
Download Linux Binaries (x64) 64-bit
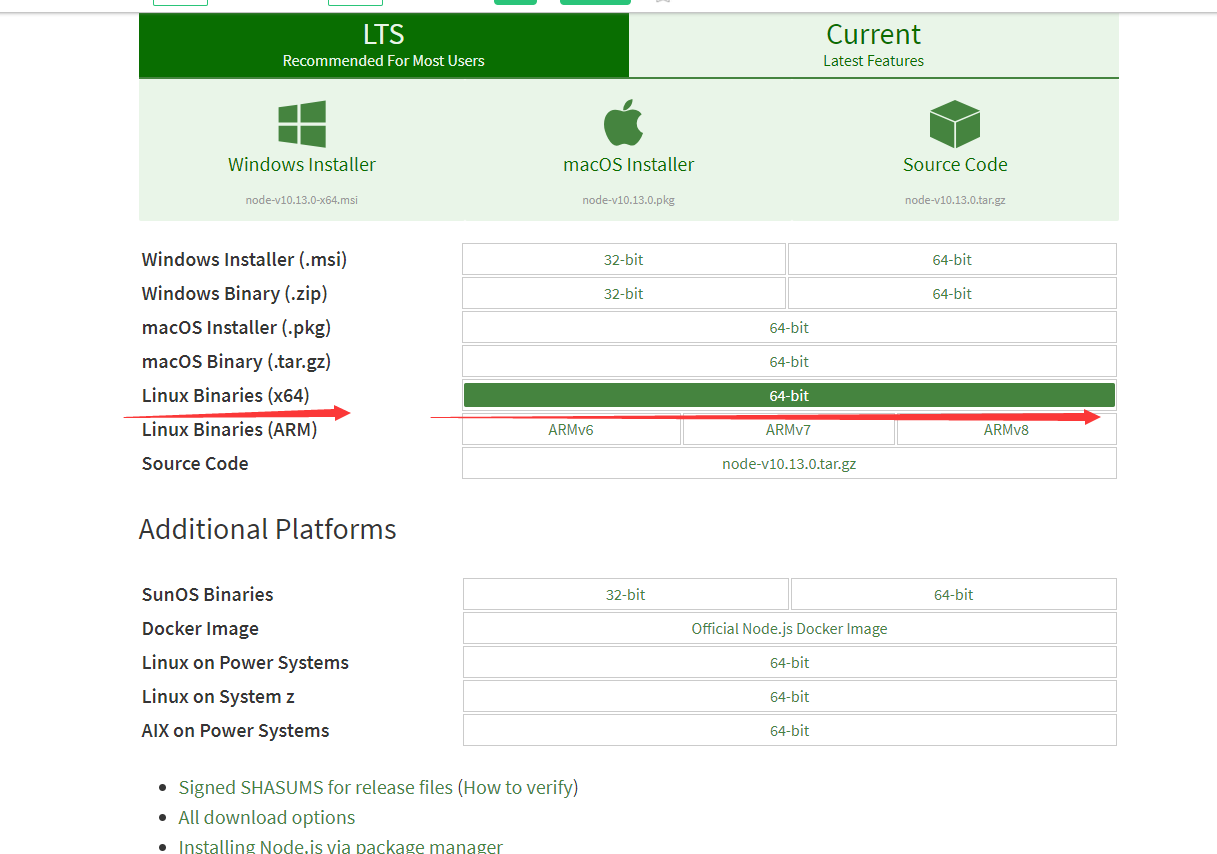tap(789, 395)
